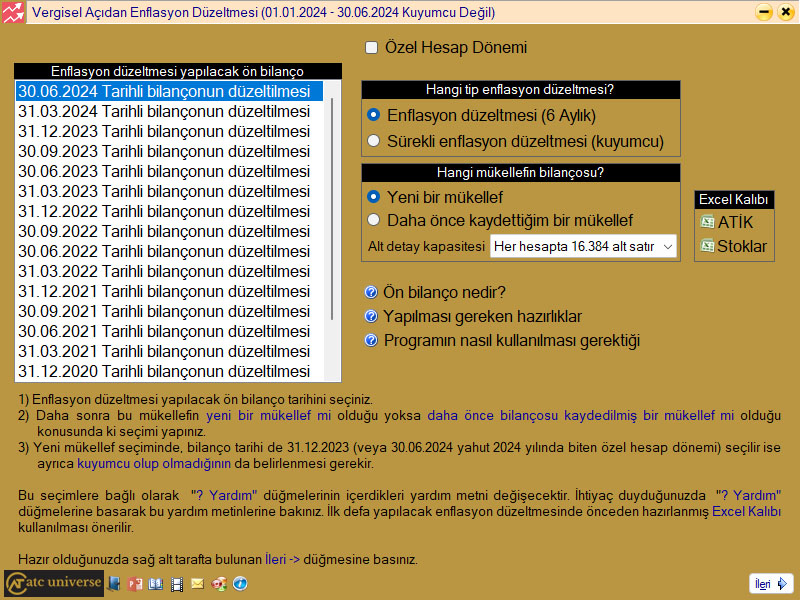This screenshot has height=600, width=800.
Task: Click help icon beside Yapılması gereken hazırlıklar
Action: click(371, 316)
